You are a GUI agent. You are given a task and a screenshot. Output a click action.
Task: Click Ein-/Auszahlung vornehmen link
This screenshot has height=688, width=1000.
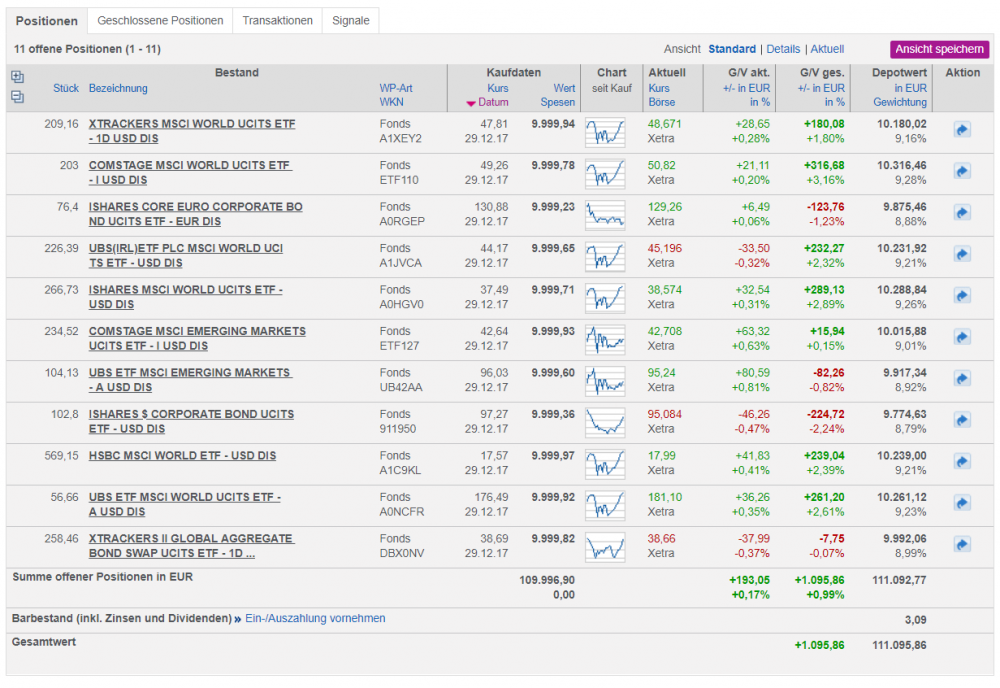point(315,619)
